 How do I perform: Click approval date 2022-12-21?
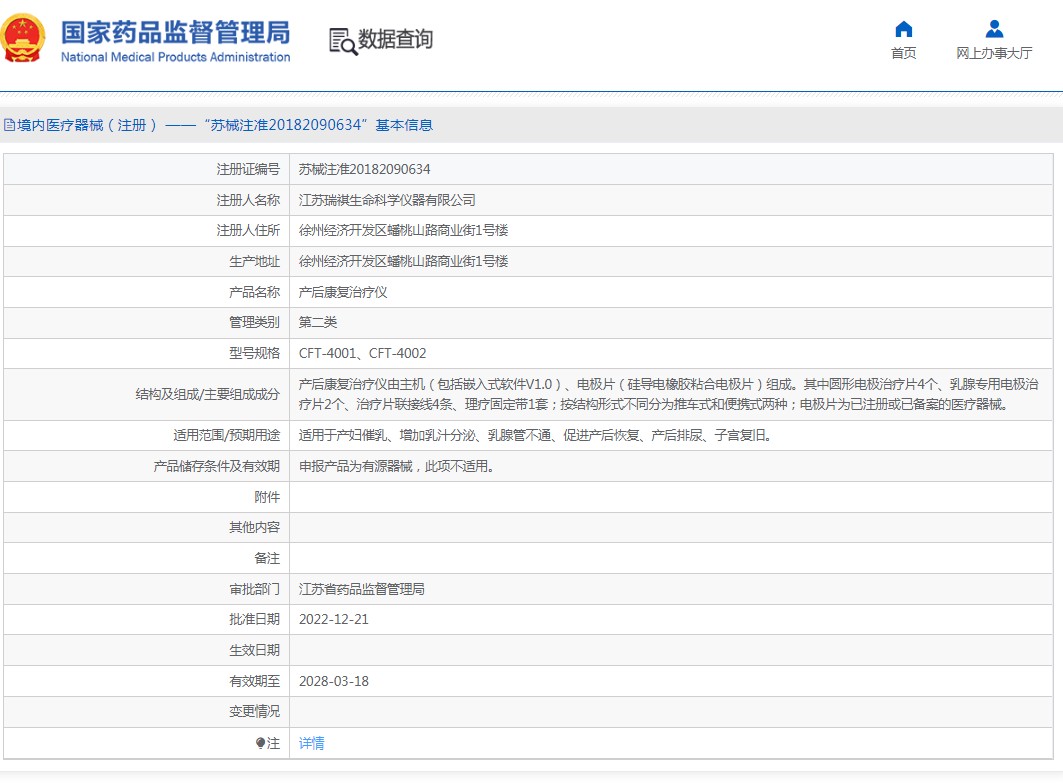(333, 619)
